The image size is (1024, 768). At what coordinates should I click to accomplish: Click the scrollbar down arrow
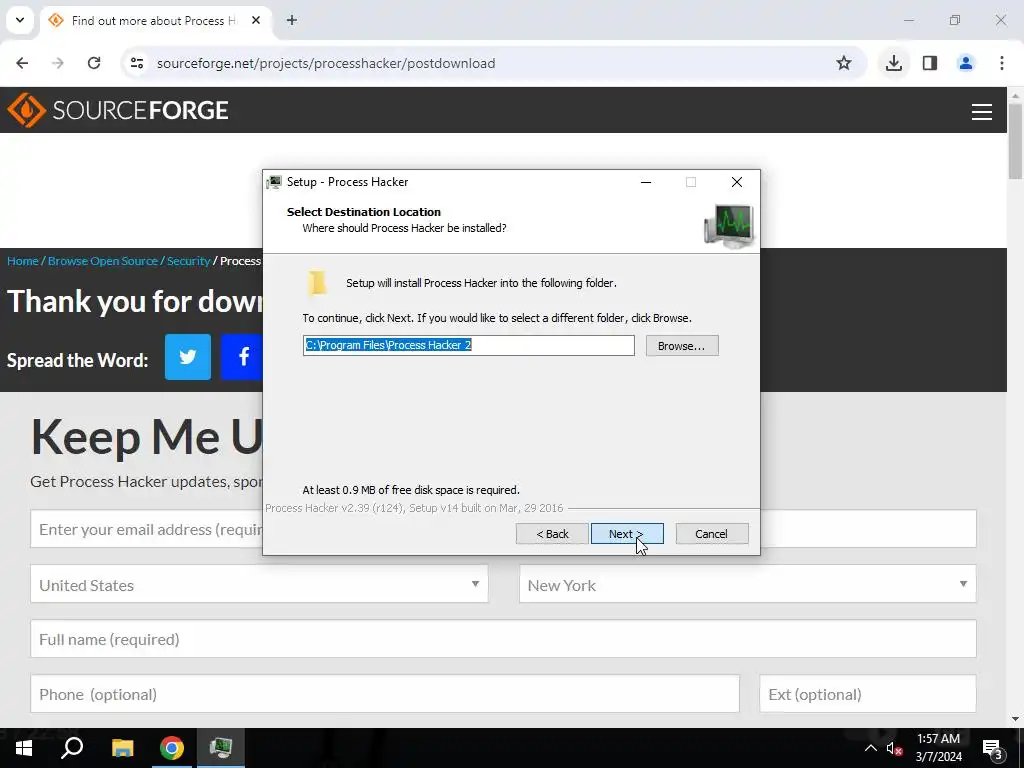click(x=1015, y=719)
